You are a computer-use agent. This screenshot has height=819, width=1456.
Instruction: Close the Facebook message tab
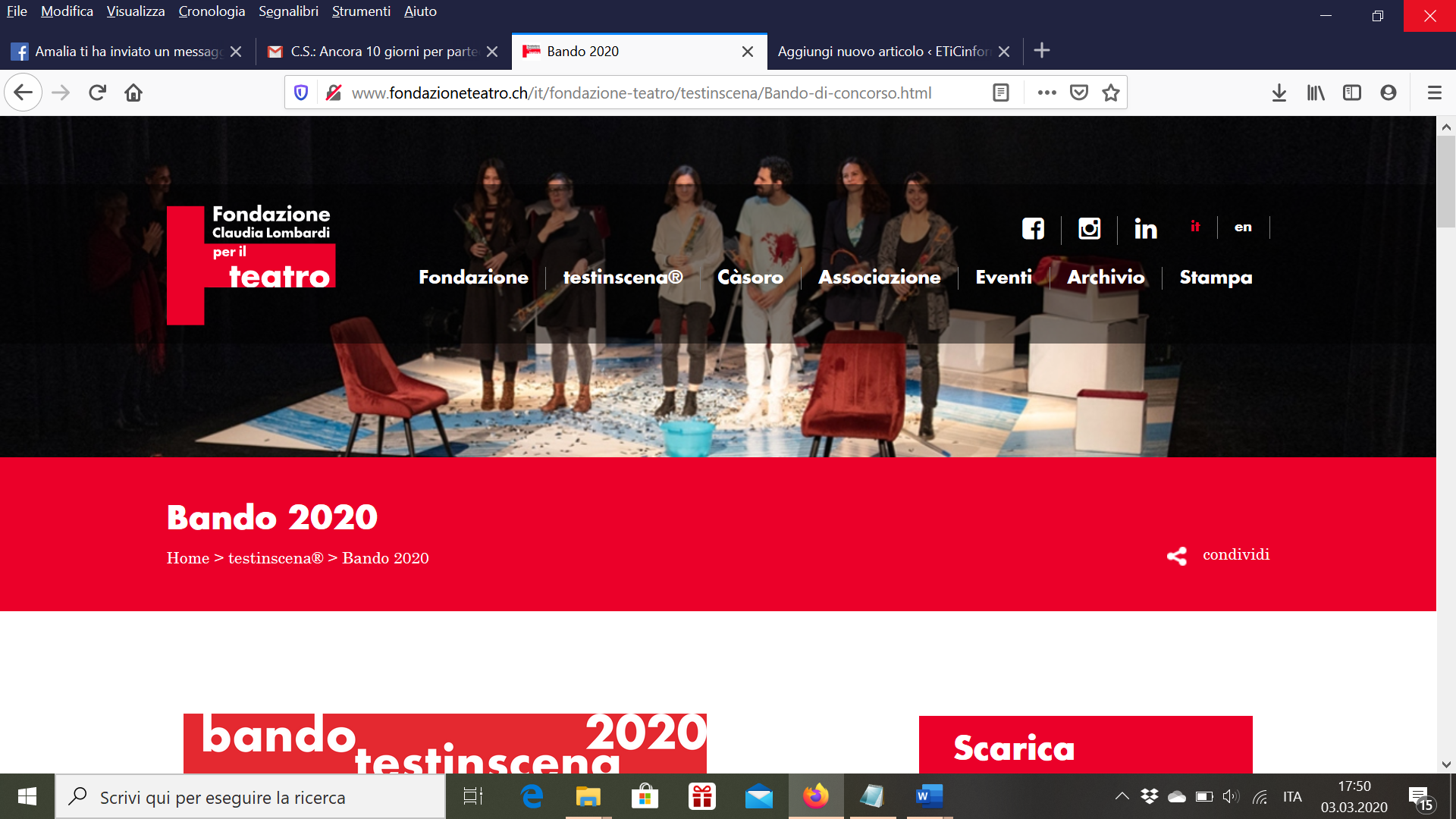point(236,52)
